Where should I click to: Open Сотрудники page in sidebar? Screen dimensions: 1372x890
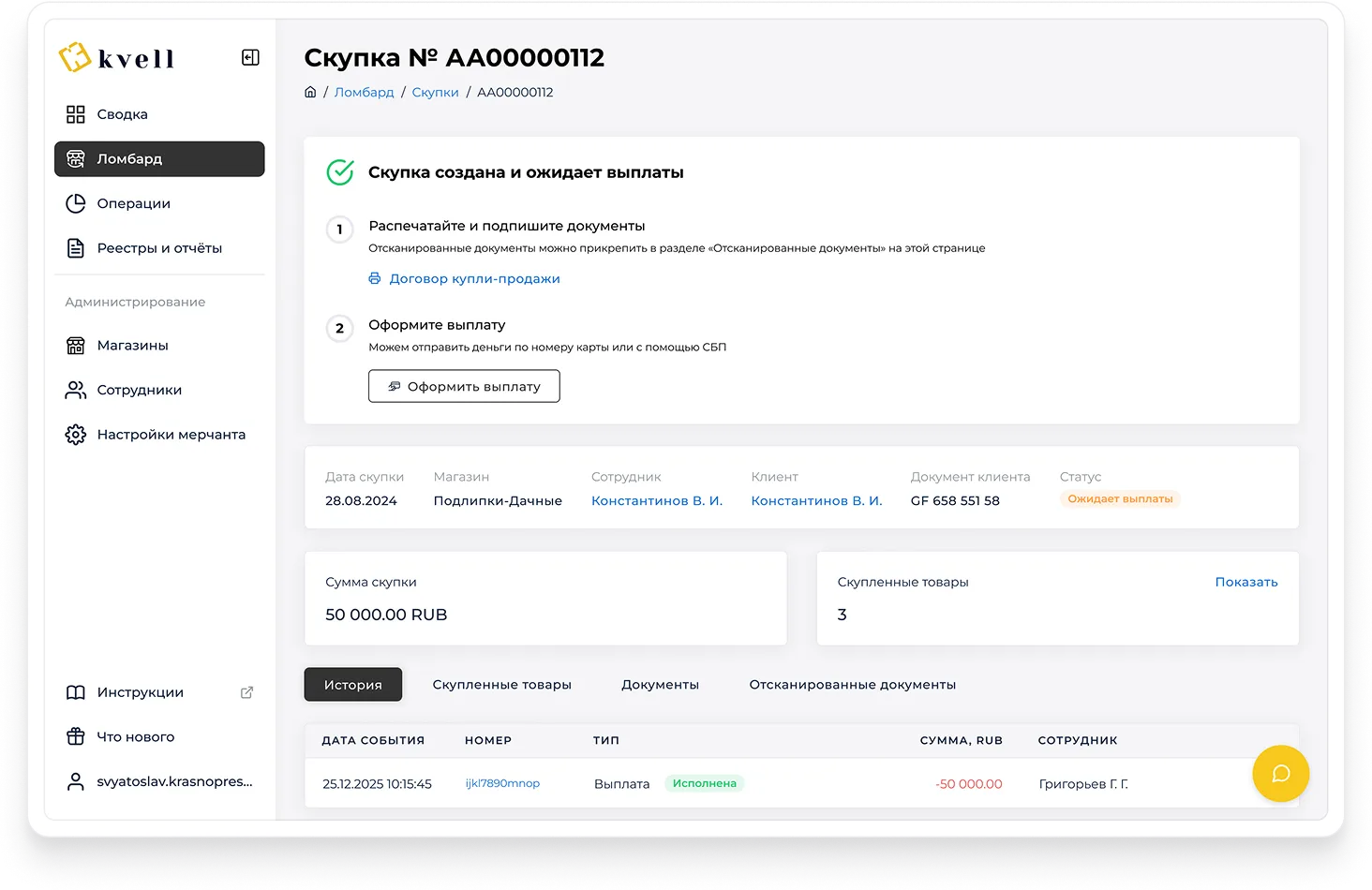[x=139, y=390]
